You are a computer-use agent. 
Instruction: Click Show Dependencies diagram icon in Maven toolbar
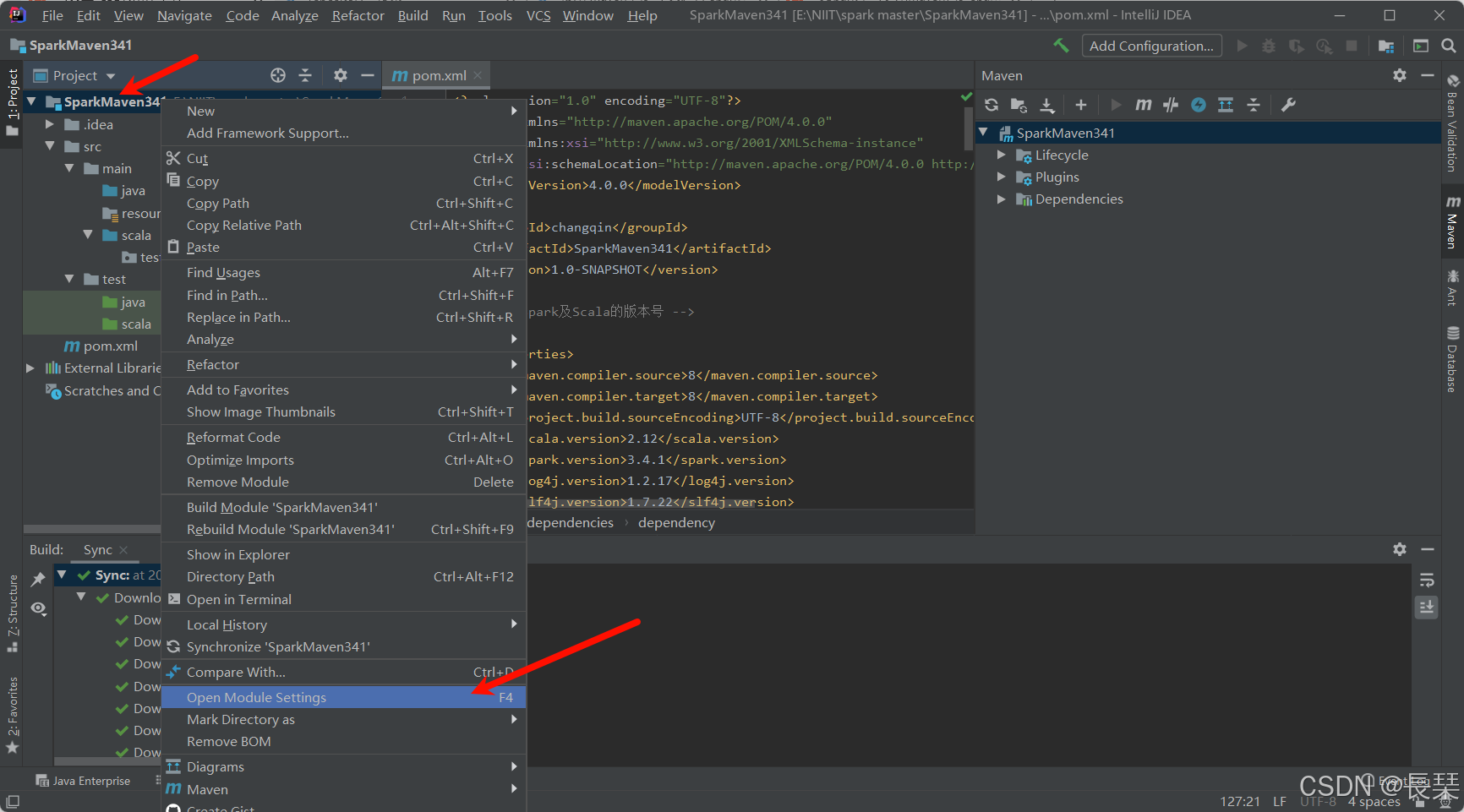click(1226, 105)
